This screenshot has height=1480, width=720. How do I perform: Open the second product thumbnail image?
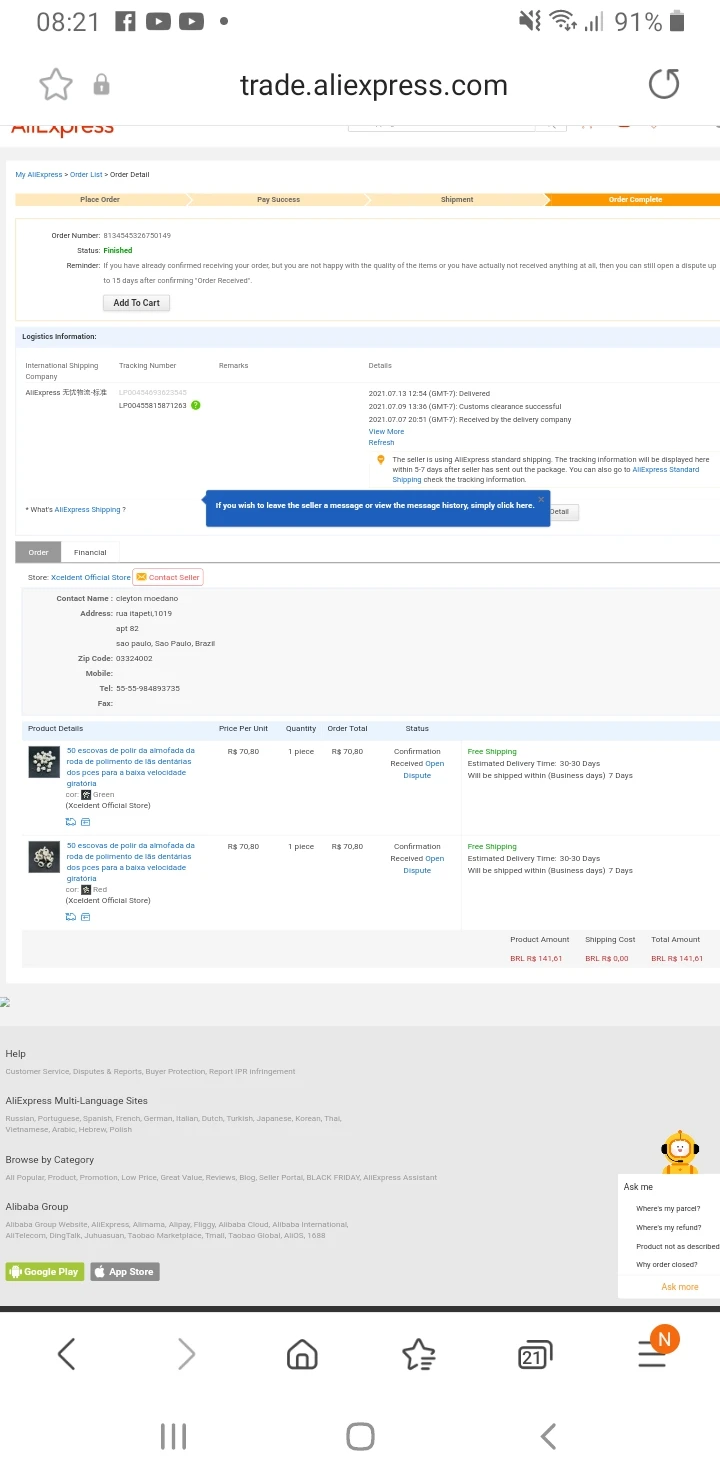[44, 857]
